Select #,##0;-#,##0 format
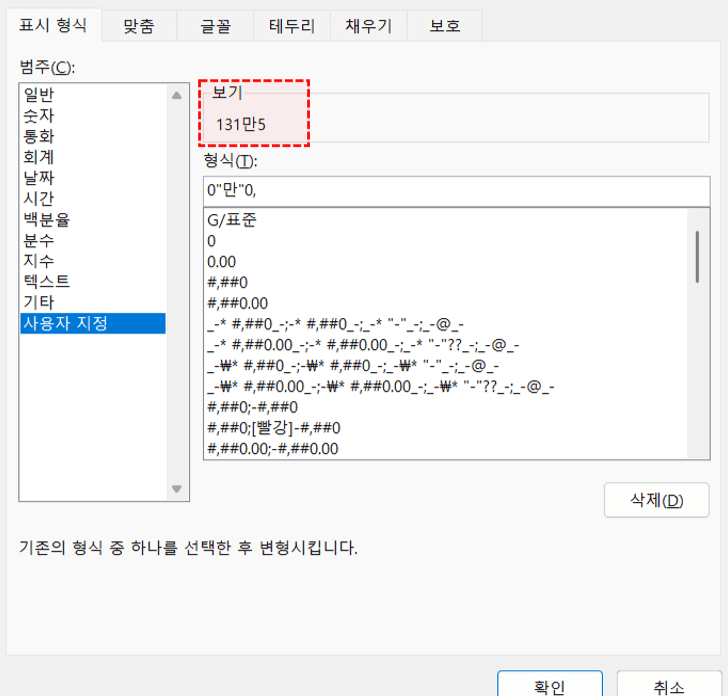This screenshot has height=696, width=728. 445,407
